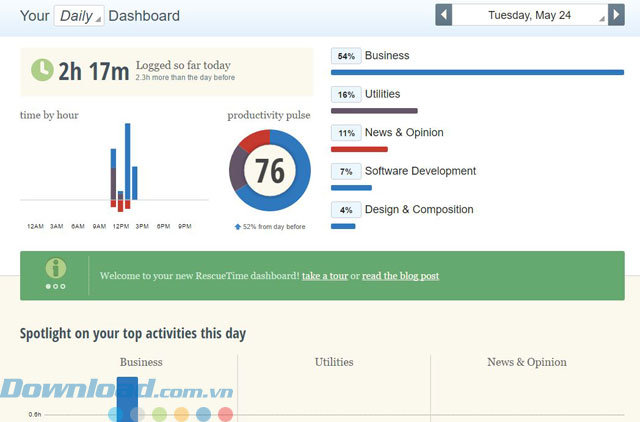This screenshot has height=422, width=640.
Task: Click the green clock icon beside logged time
Action: [x=42, y=70]
